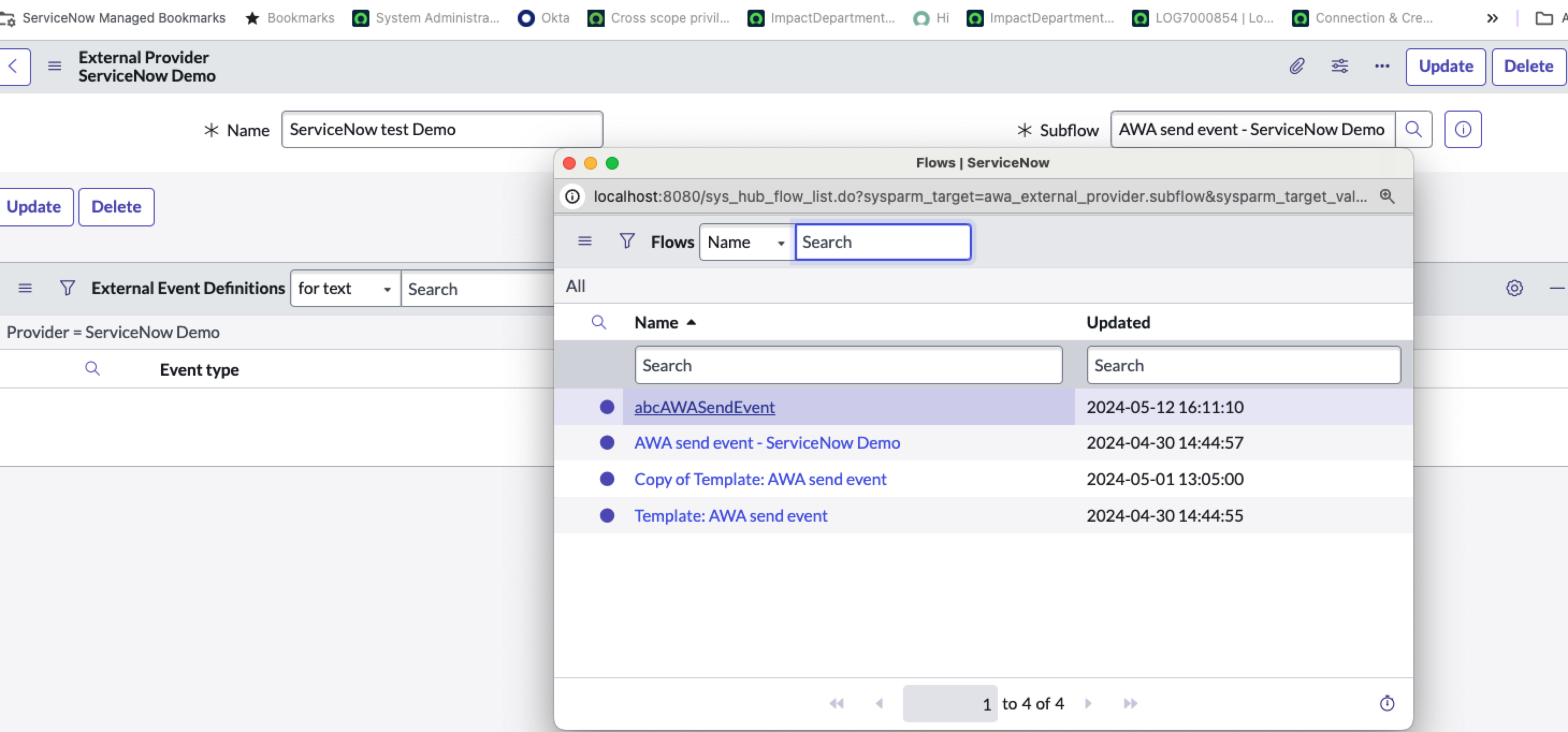Click the page number field in pagination

[949, 704]
